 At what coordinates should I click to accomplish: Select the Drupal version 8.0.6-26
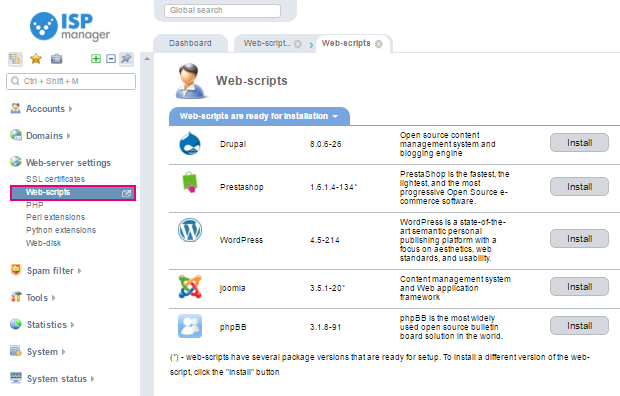(x=325, y=144)
